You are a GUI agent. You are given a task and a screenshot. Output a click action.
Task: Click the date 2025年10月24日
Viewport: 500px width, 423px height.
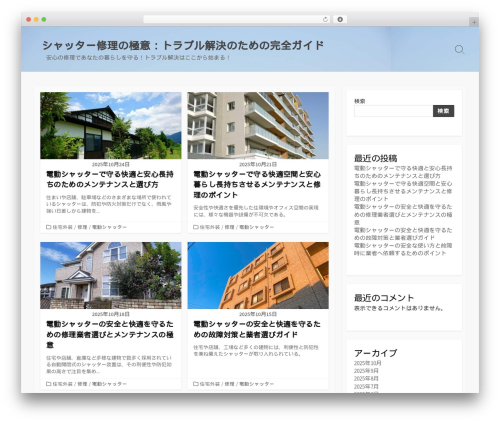111,164
